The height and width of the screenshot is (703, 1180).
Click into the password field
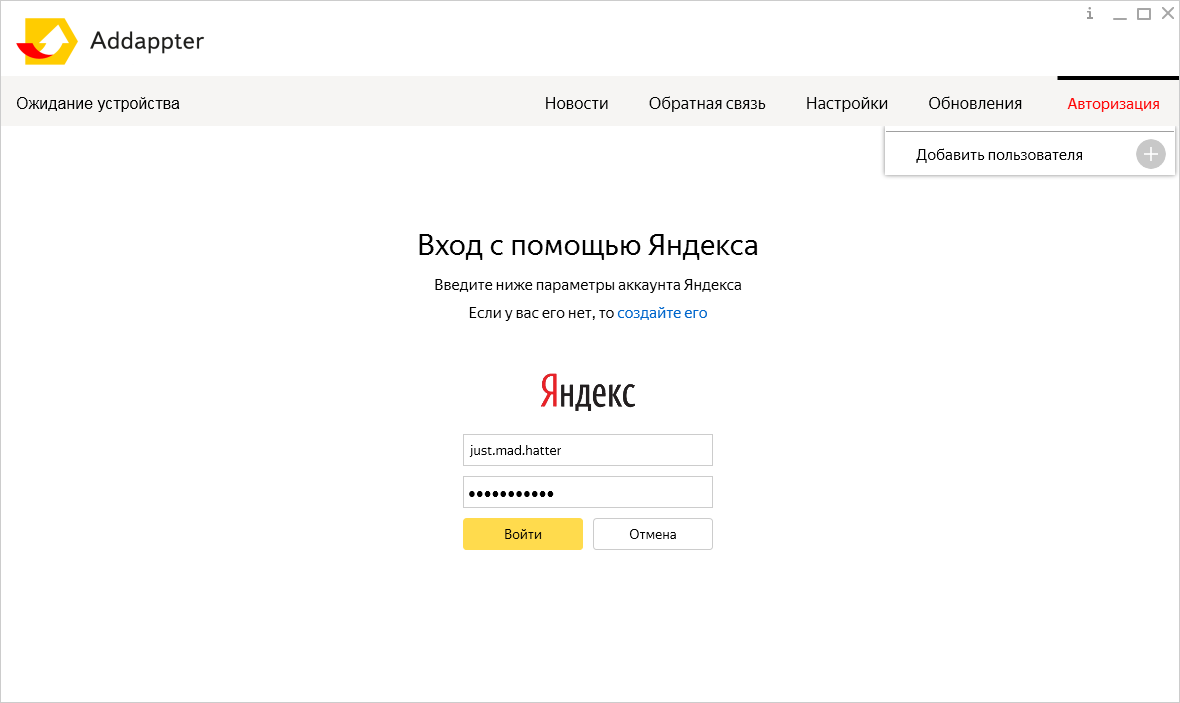pyautogui.click(x=587, y=493)
